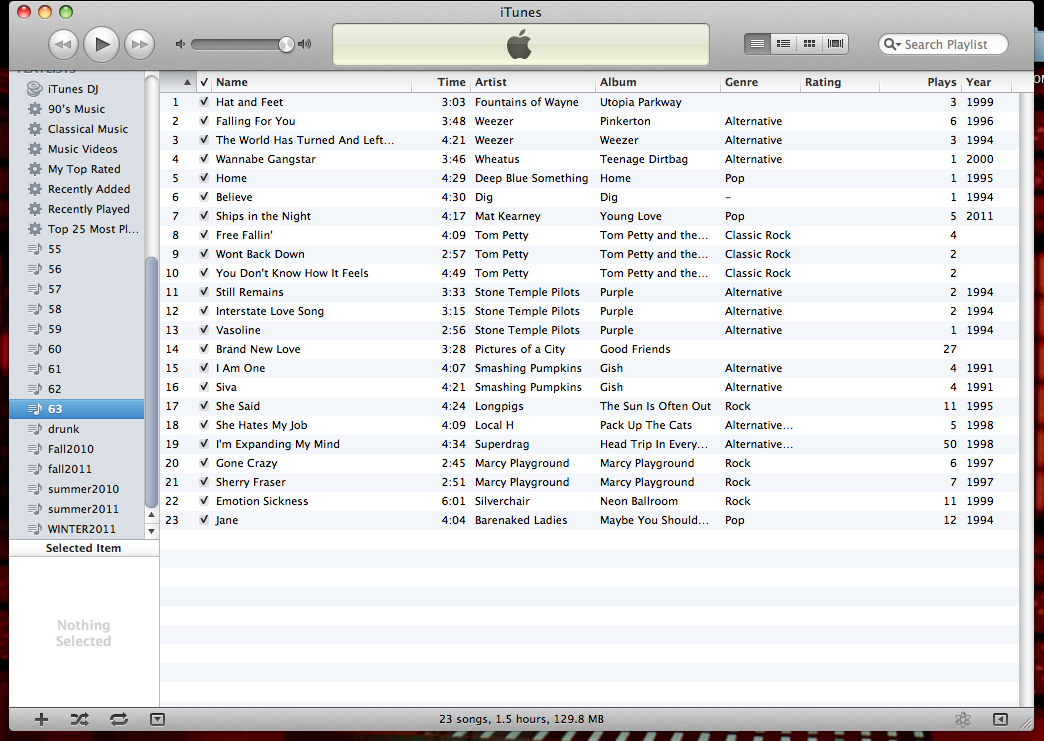Sort by Rating column header
Screen dimensions: 1044x741
coord(840,82)
